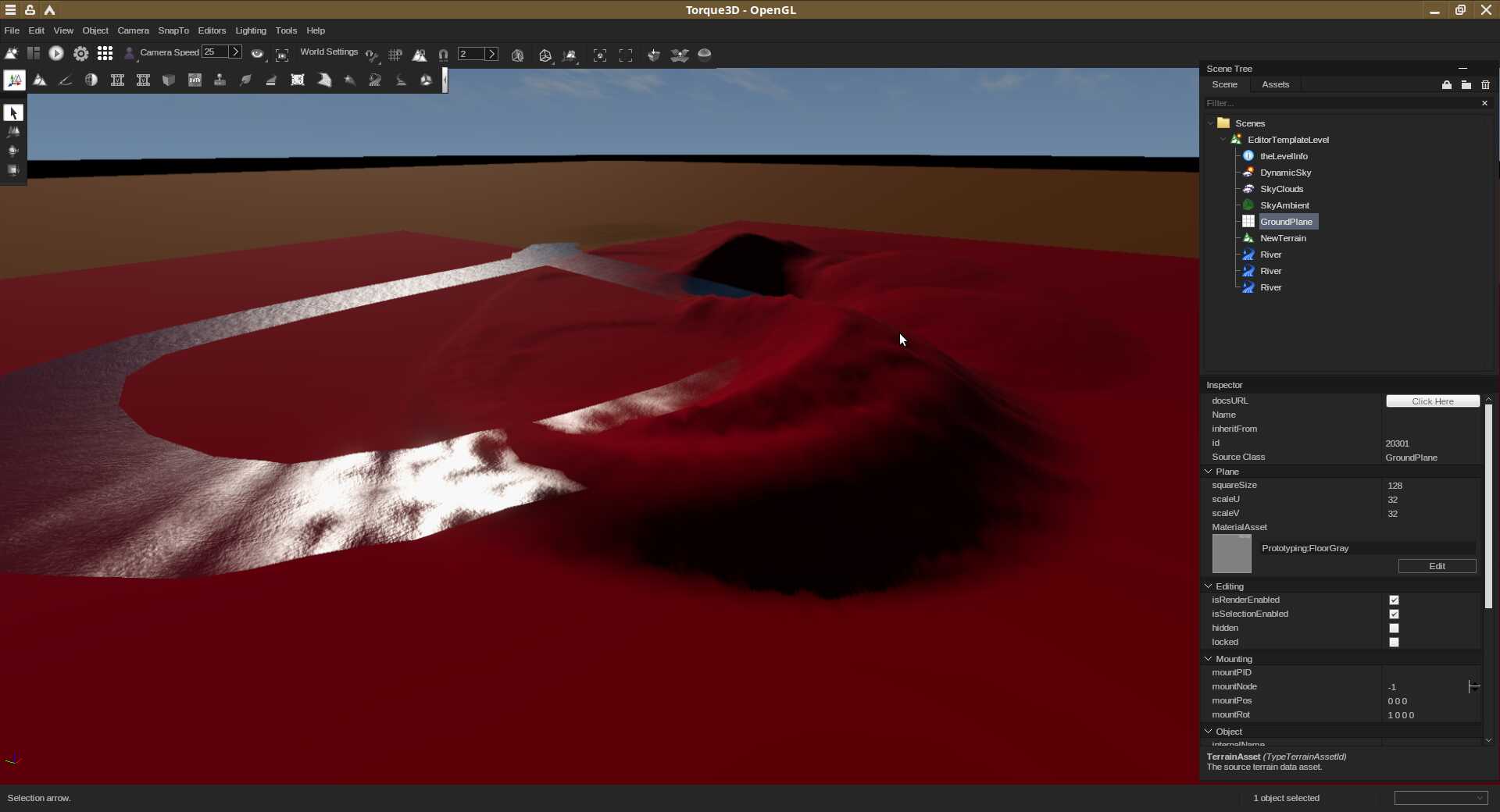Select GroundPlane in the scene tree
Image resolution: width=1500 pixels, height=812 pixels.
pos(1287,222)
